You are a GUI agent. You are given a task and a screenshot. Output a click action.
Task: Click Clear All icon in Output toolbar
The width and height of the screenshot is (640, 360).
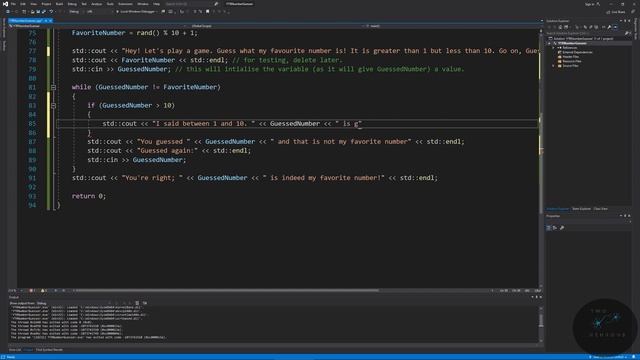point(138,303)
